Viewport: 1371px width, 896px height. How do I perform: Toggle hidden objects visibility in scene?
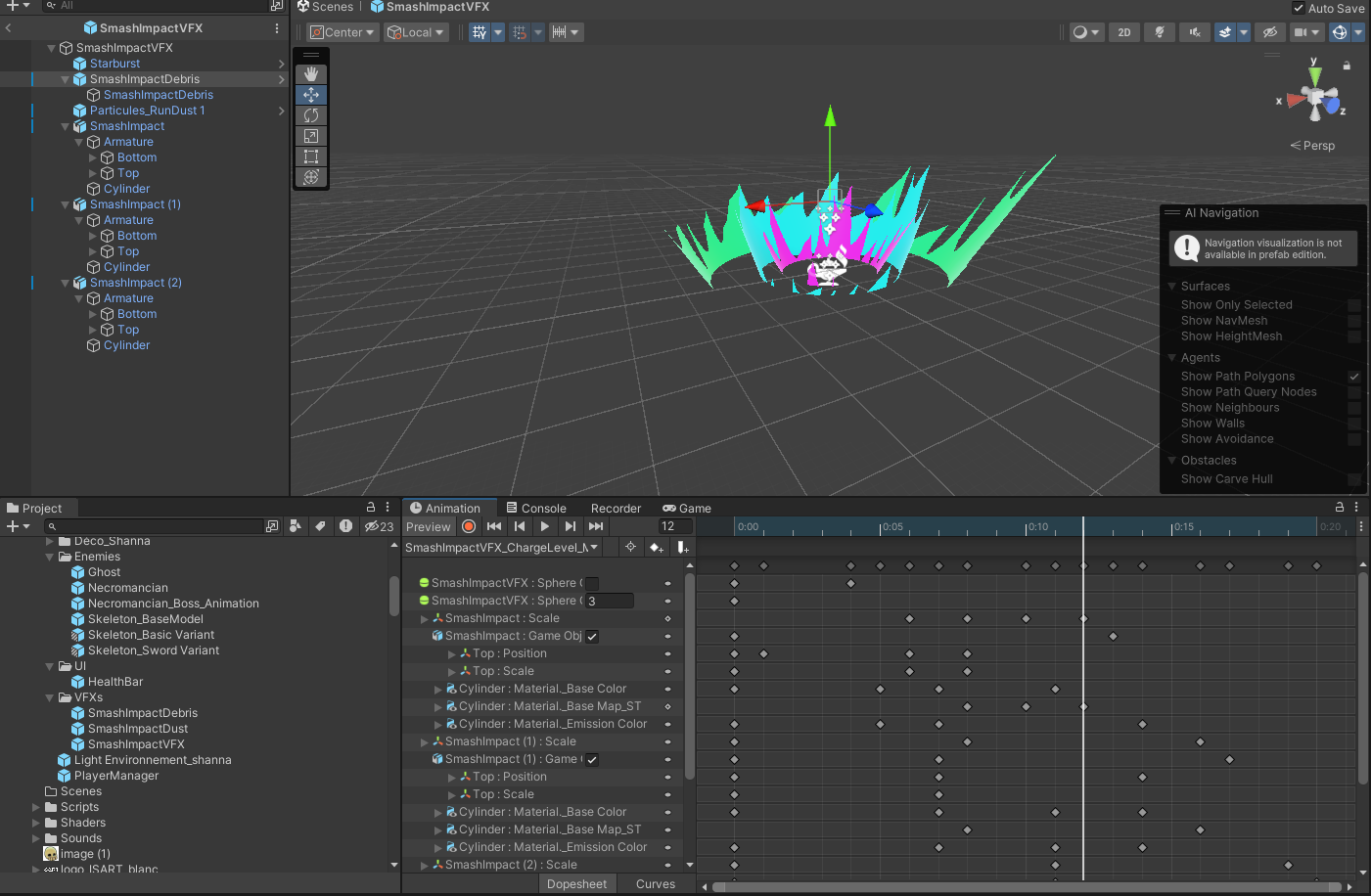[1270, 32]
